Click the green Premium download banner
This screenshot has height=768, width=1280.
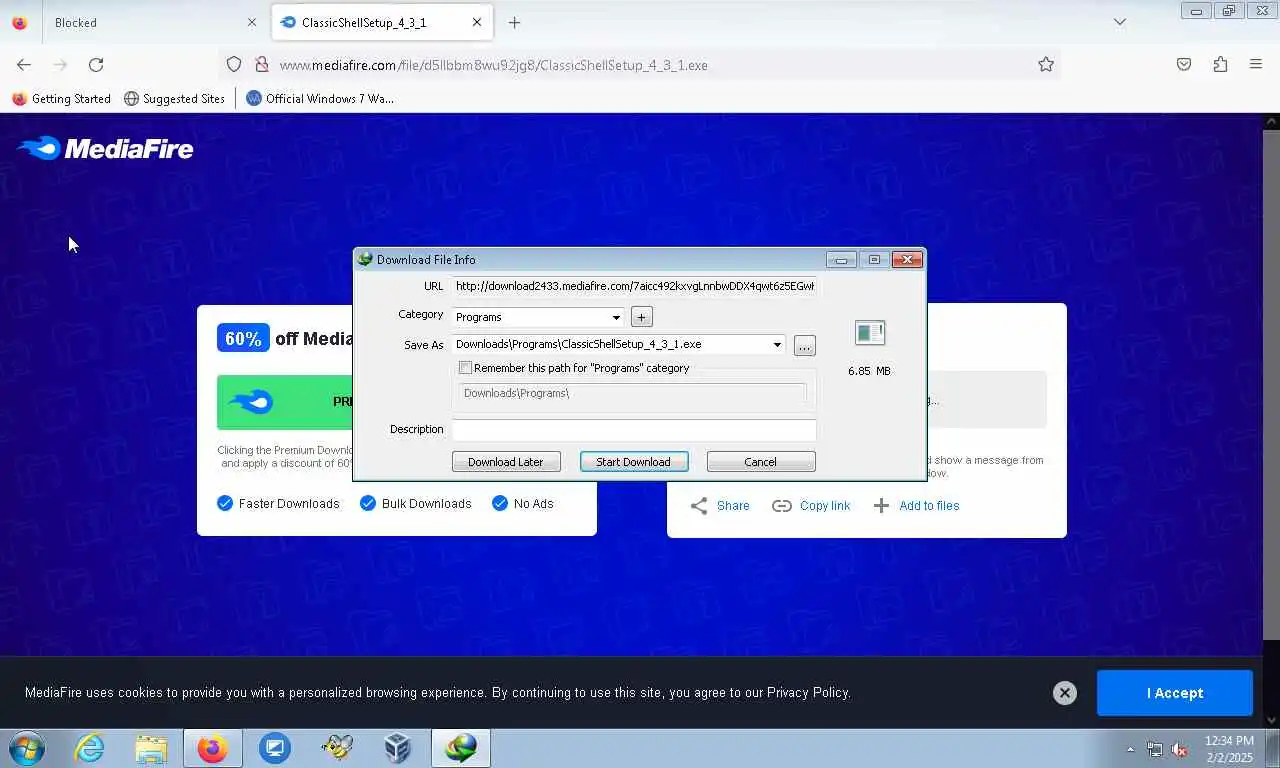click(x=284, y=402)
